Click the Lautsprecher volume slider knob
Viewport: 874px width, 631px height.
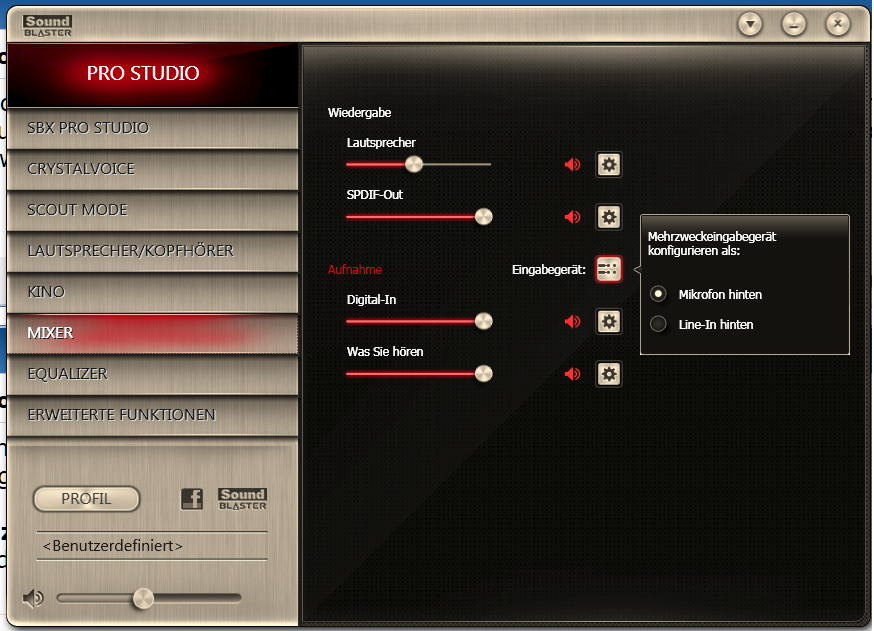click(414, 164)
